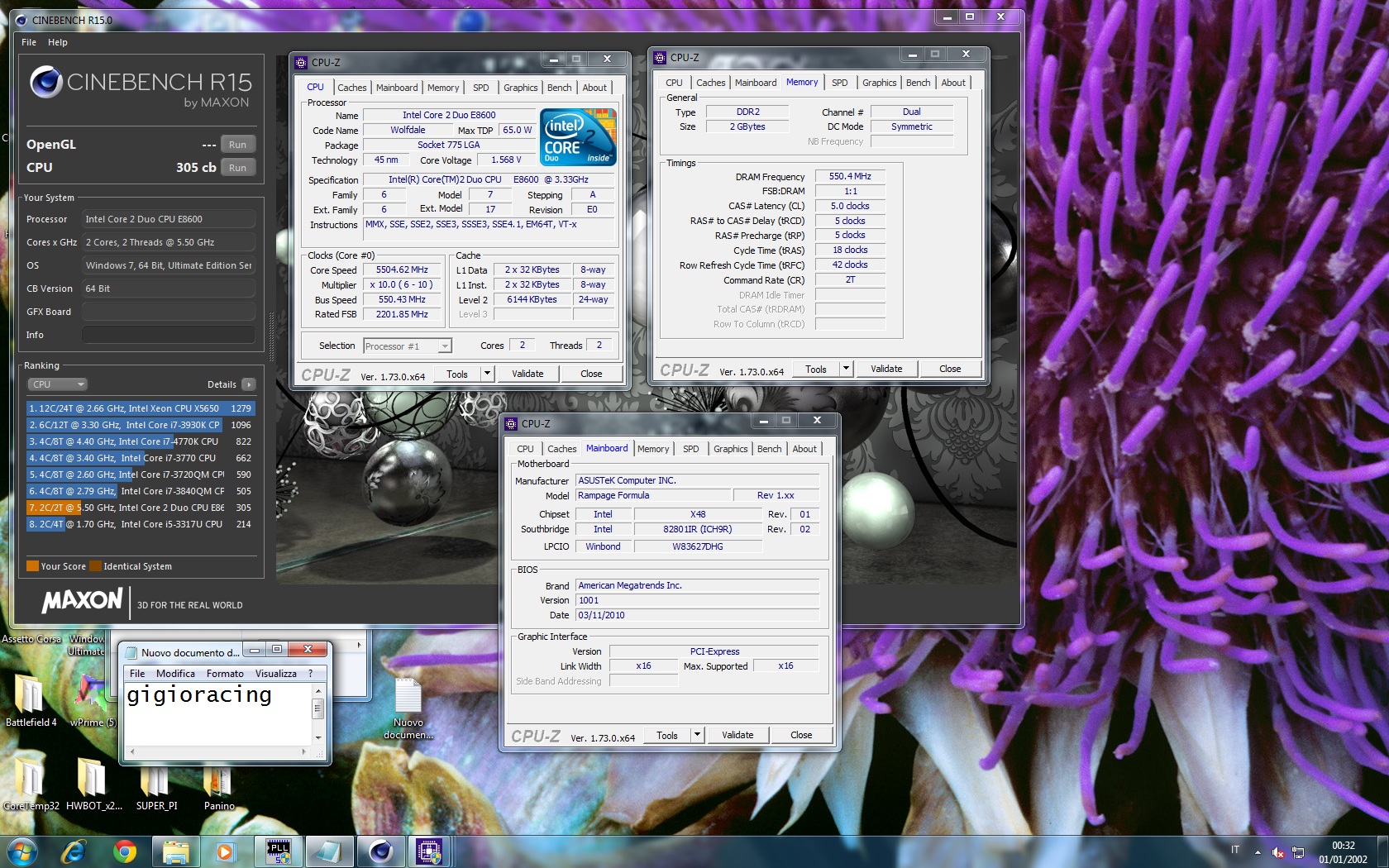
Task: Select HWBOT_x2 desktop folder
Action: (x=93, y=784)
